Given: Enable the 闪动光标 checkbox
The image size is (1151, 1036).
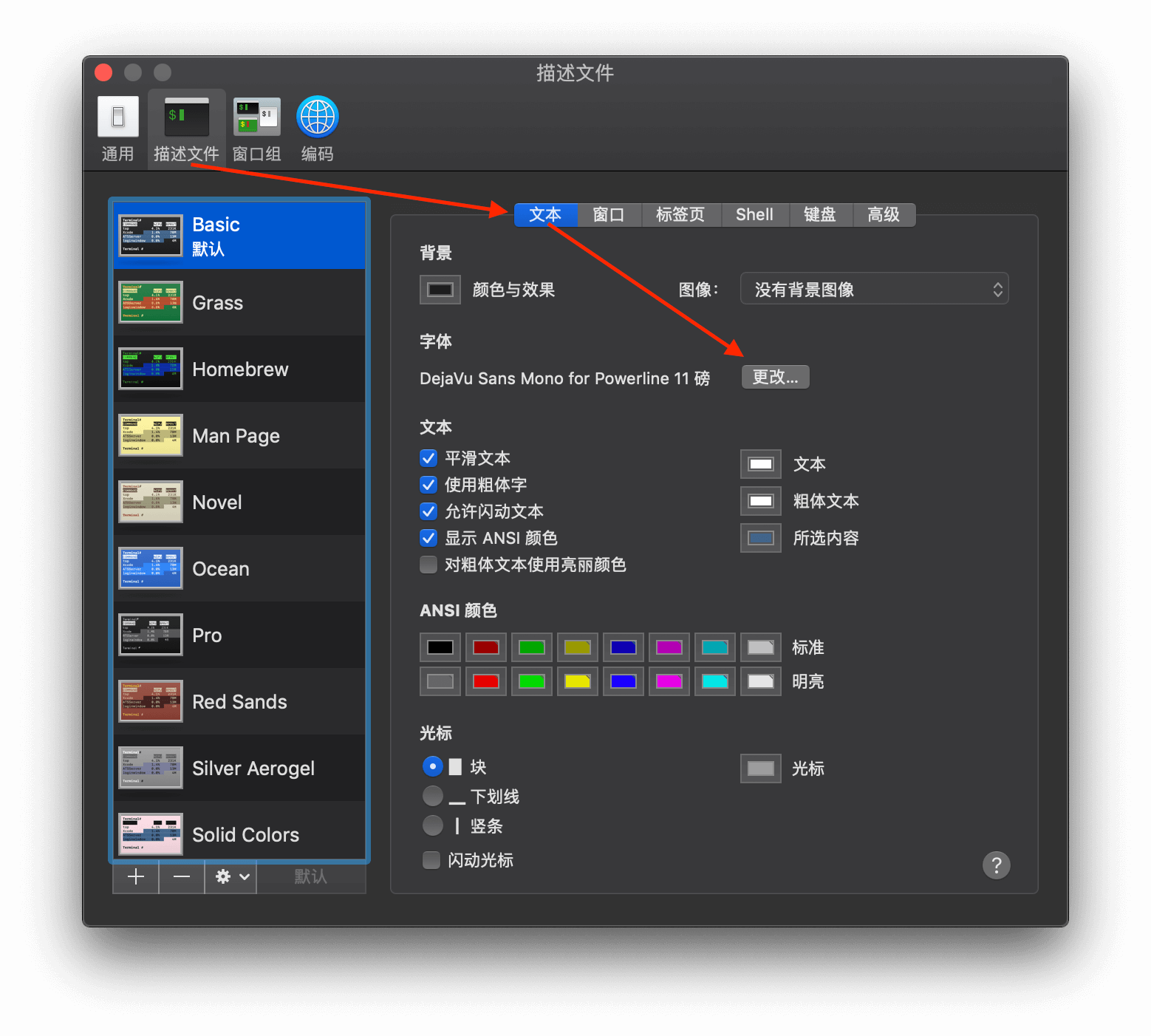Looking at the screenshot, I should (x=431, y=860).
